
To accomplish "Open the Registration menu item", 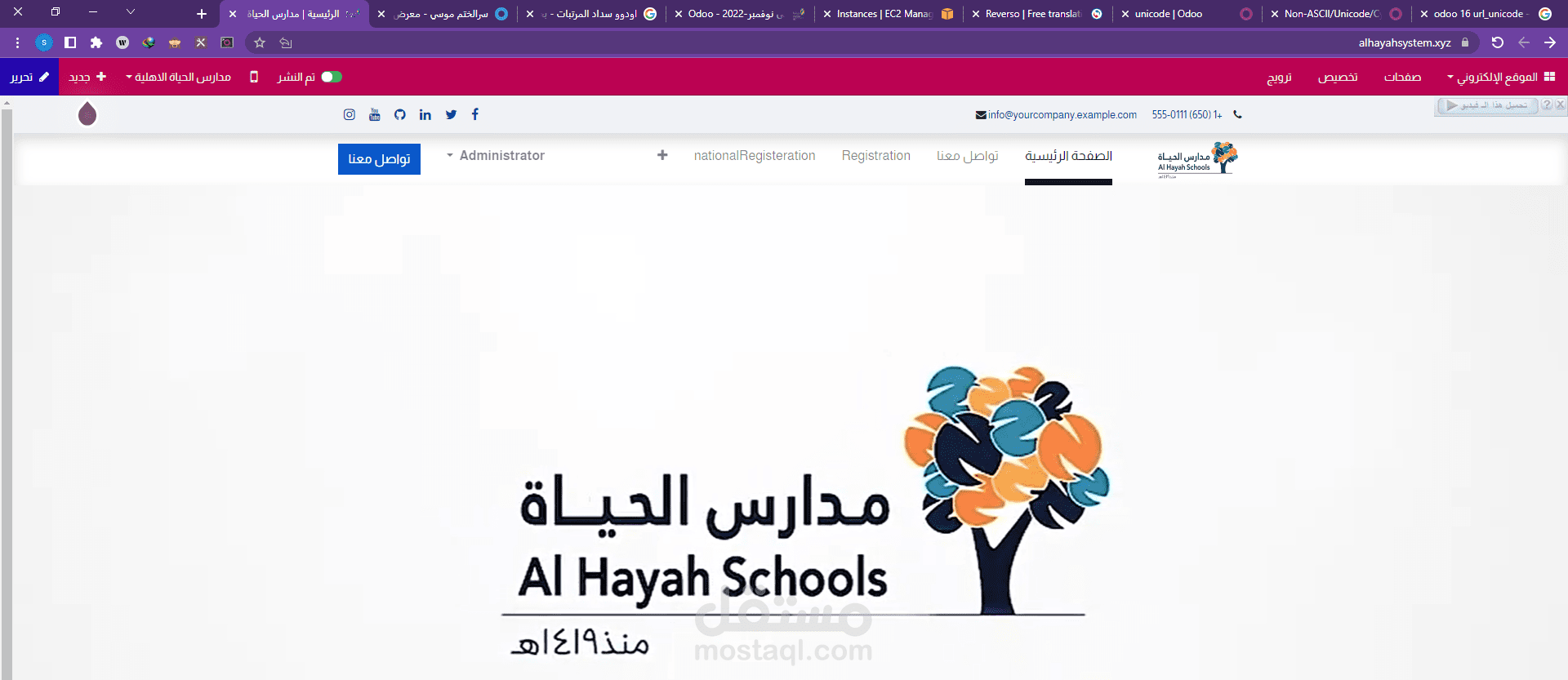I will tap(876, 155).
